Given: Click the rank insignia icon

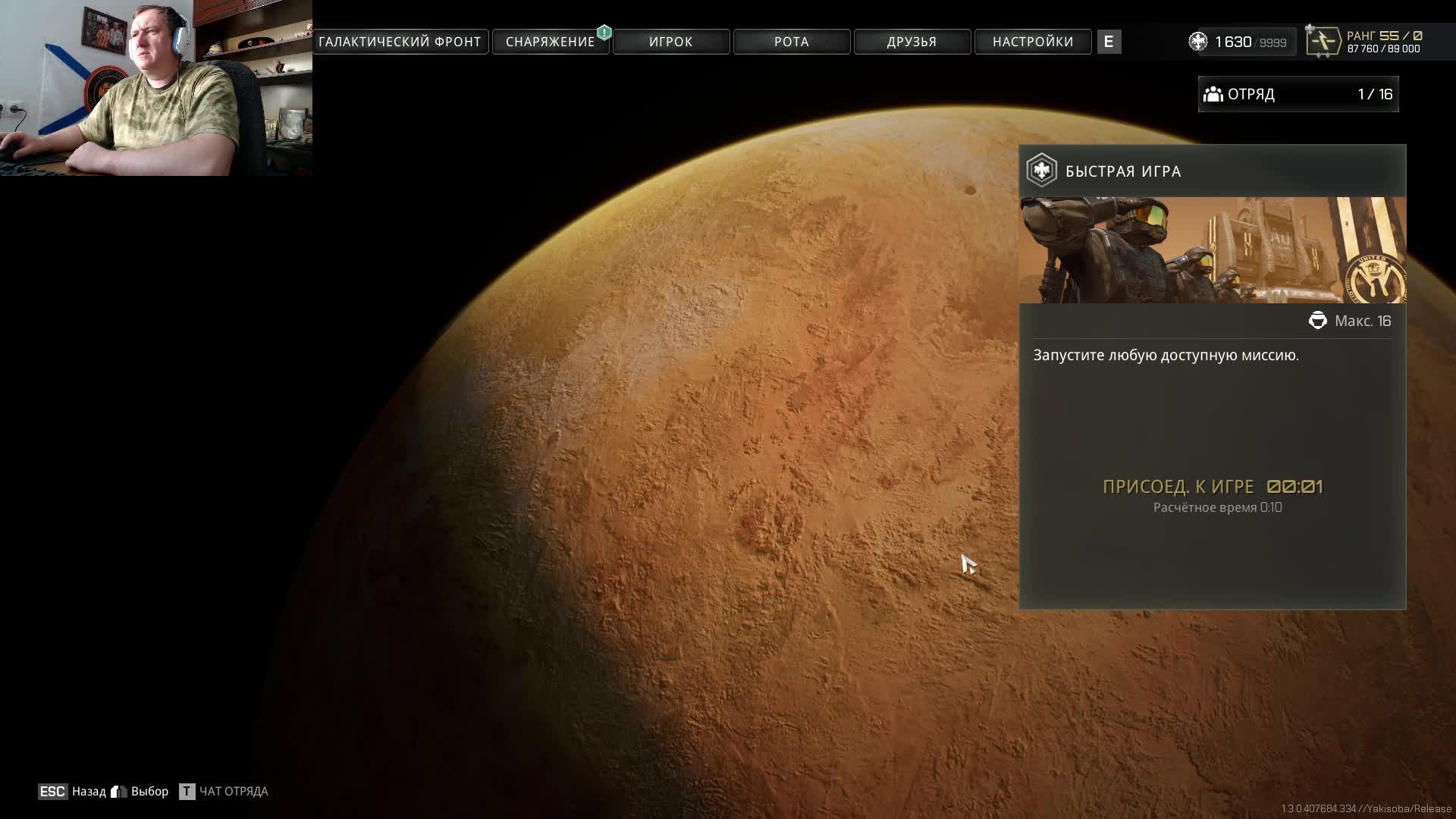Looking at the screenshot, I should [1323, 41].
